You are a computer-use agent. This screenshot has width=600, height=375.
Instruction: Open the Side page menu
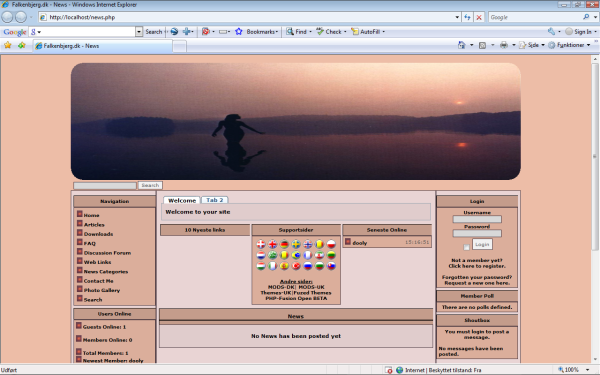[532, 45]
